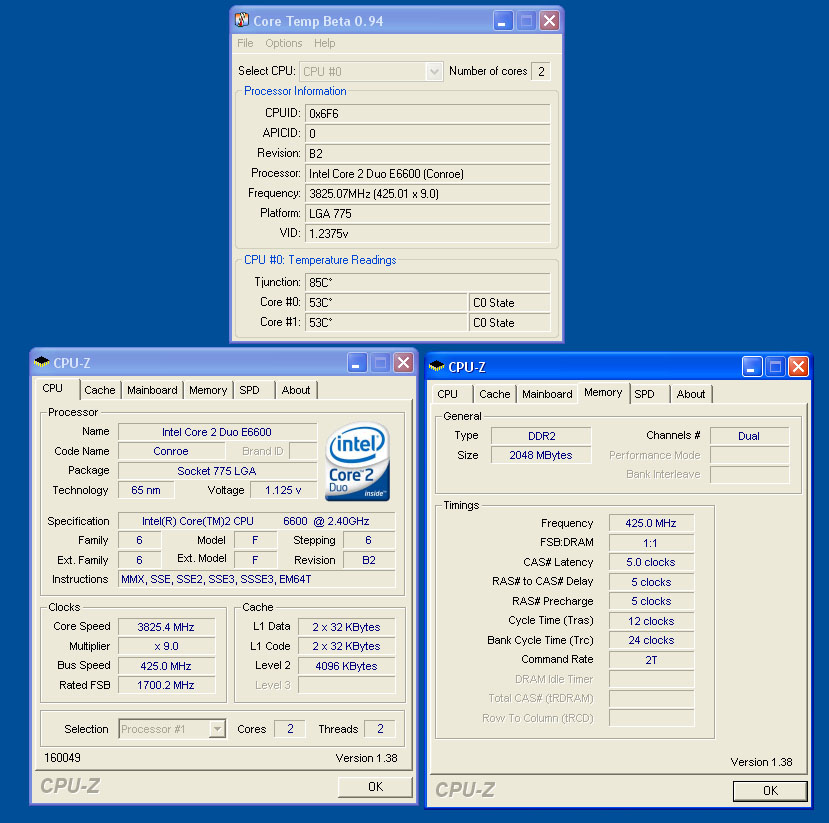Click the Frequency field showing 3825.07MHz
This screenshot has height=823, width=829.
coord(428,194)
